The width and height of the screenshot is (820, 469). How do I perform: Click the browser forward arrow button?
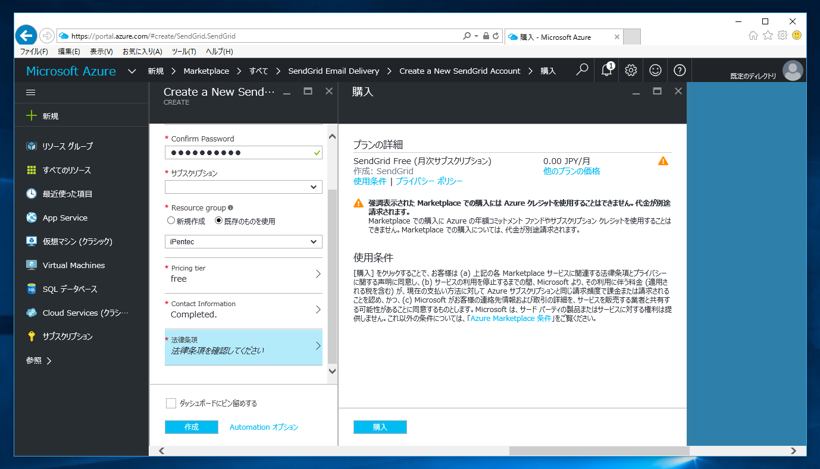pos(47,36)
